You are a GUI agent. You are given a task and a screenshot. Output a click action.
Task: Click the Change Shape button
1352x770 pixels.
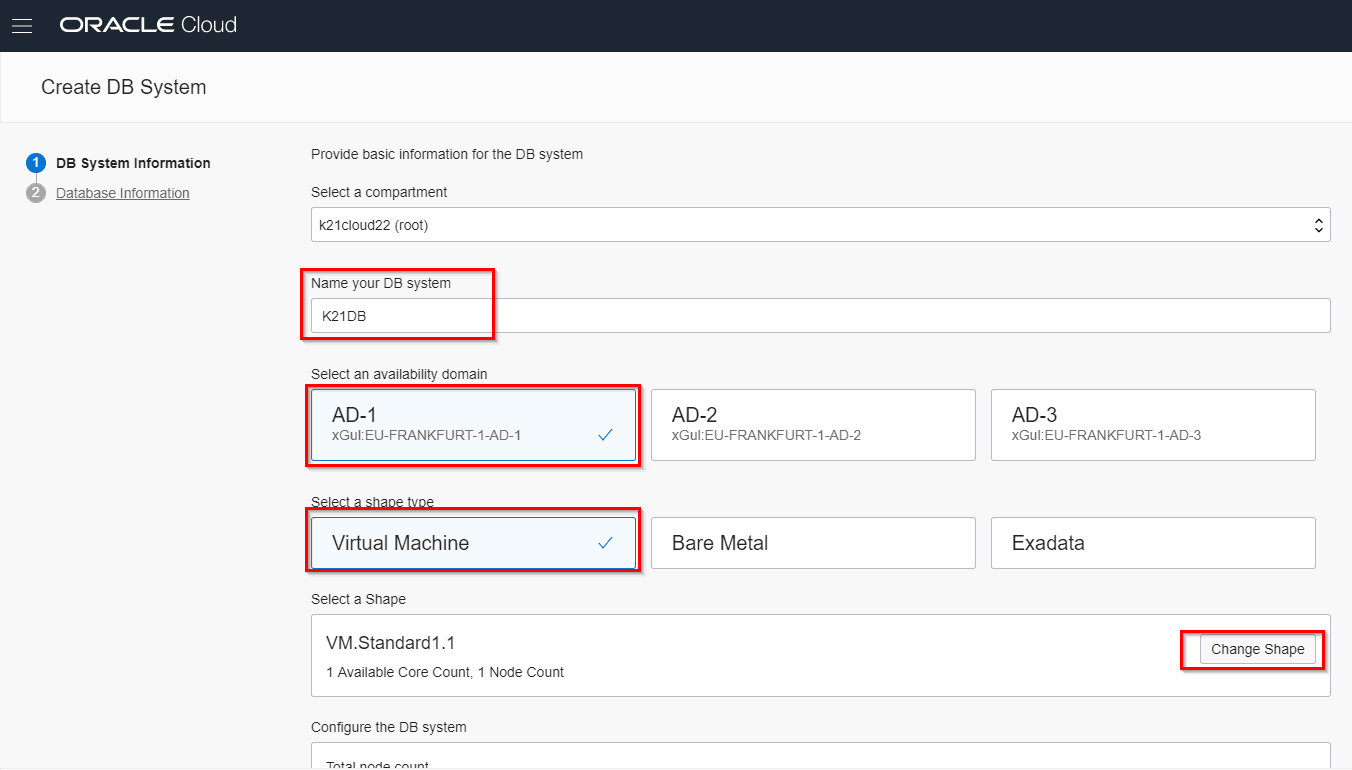click(1257, 649)
